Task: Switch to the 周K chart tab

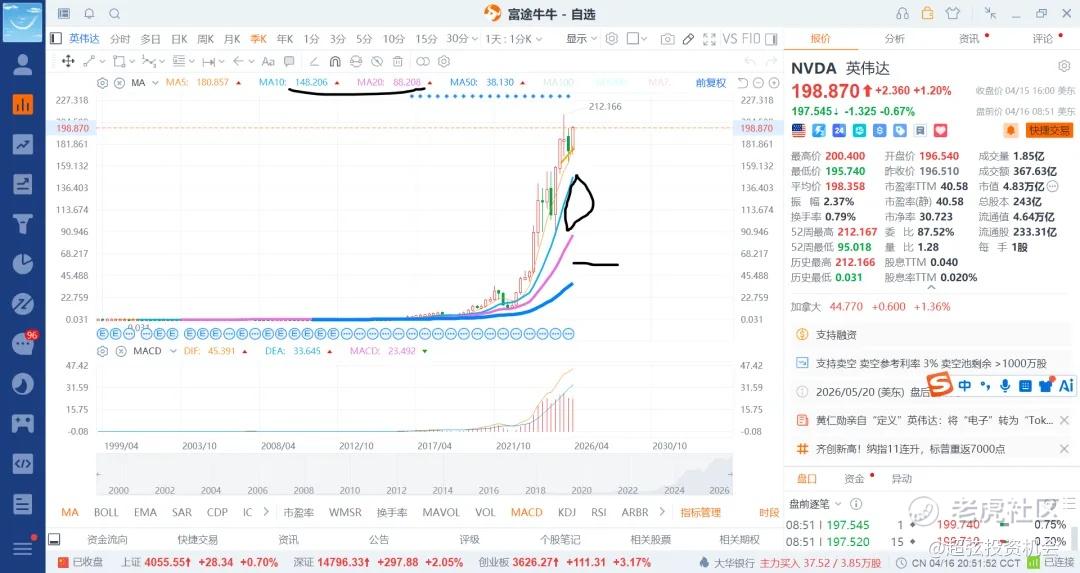Action: pos(205,39)
